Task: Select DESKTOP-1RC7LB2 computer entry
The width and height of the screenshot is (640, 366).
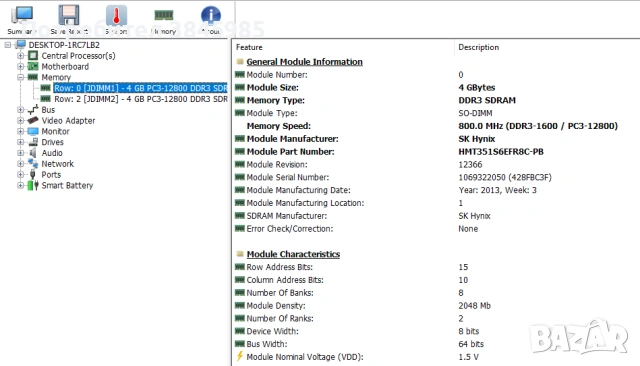Action: (64, 45)
